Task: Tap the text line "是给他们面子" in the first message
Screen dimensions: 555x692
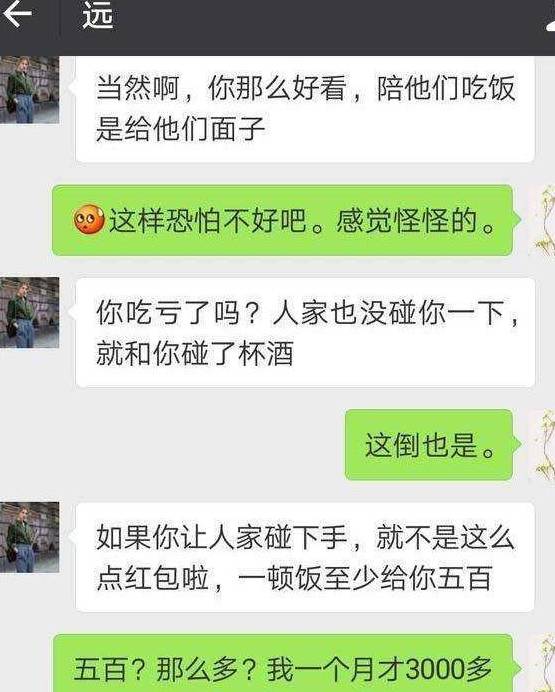Action: coord(181,129)
